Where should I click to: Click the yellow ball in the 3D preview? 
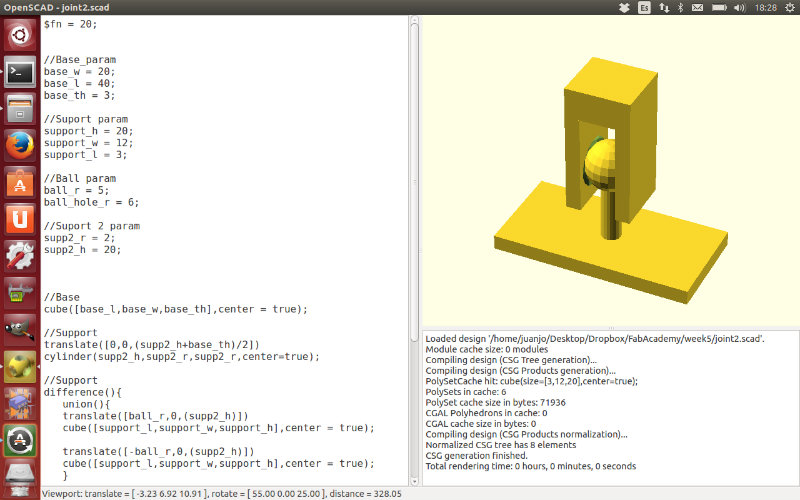pyautogui.click(x=601, y=163)
